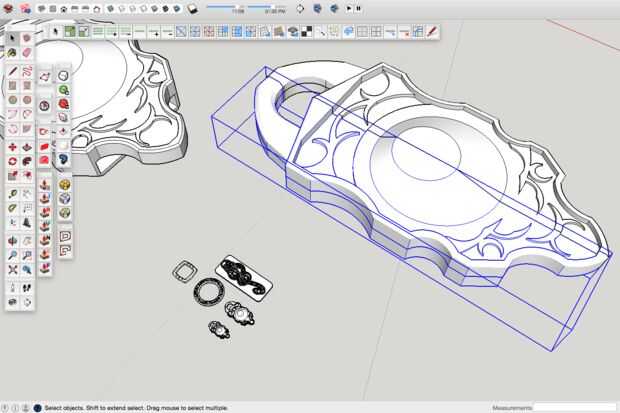Screen dimensions: 620x413
Task: Choose the Rotate tool
Action: point(12,161)
